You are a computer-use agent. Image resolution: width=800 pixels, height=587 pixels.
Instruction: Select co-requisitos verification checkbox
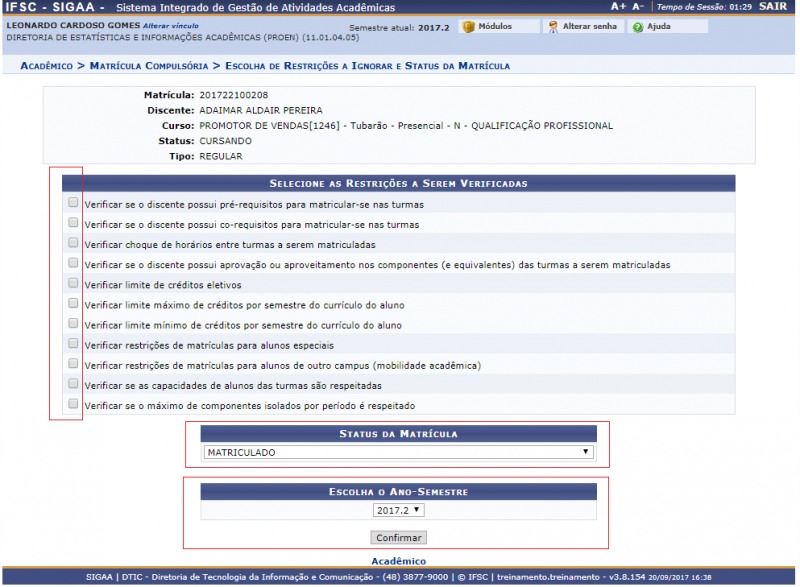click(72, 223)
